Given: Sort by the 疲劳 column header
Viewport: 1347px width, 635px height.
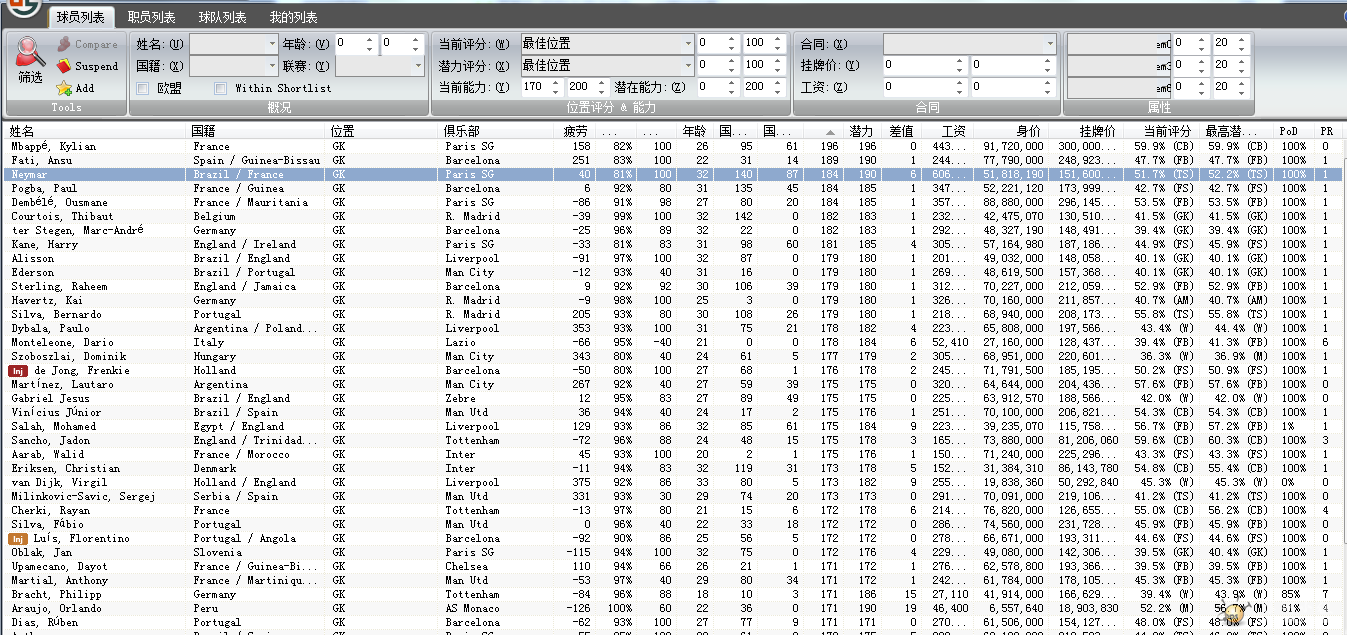Looking at the screenshot, I should pyautogui.click(x=575, y=131).
